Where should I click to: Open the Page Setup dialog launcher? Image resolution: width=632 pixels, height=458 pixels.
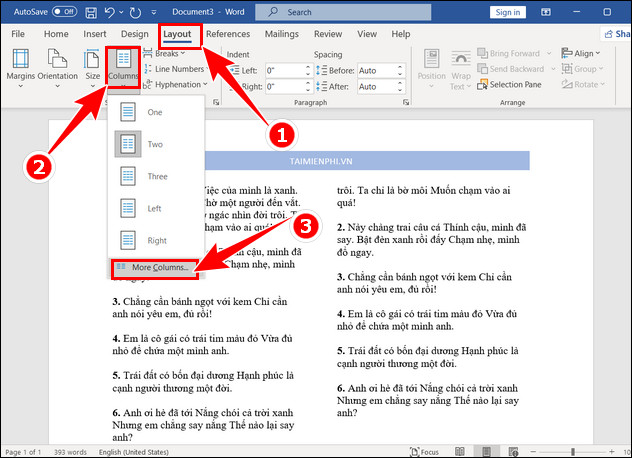[216, 102]
